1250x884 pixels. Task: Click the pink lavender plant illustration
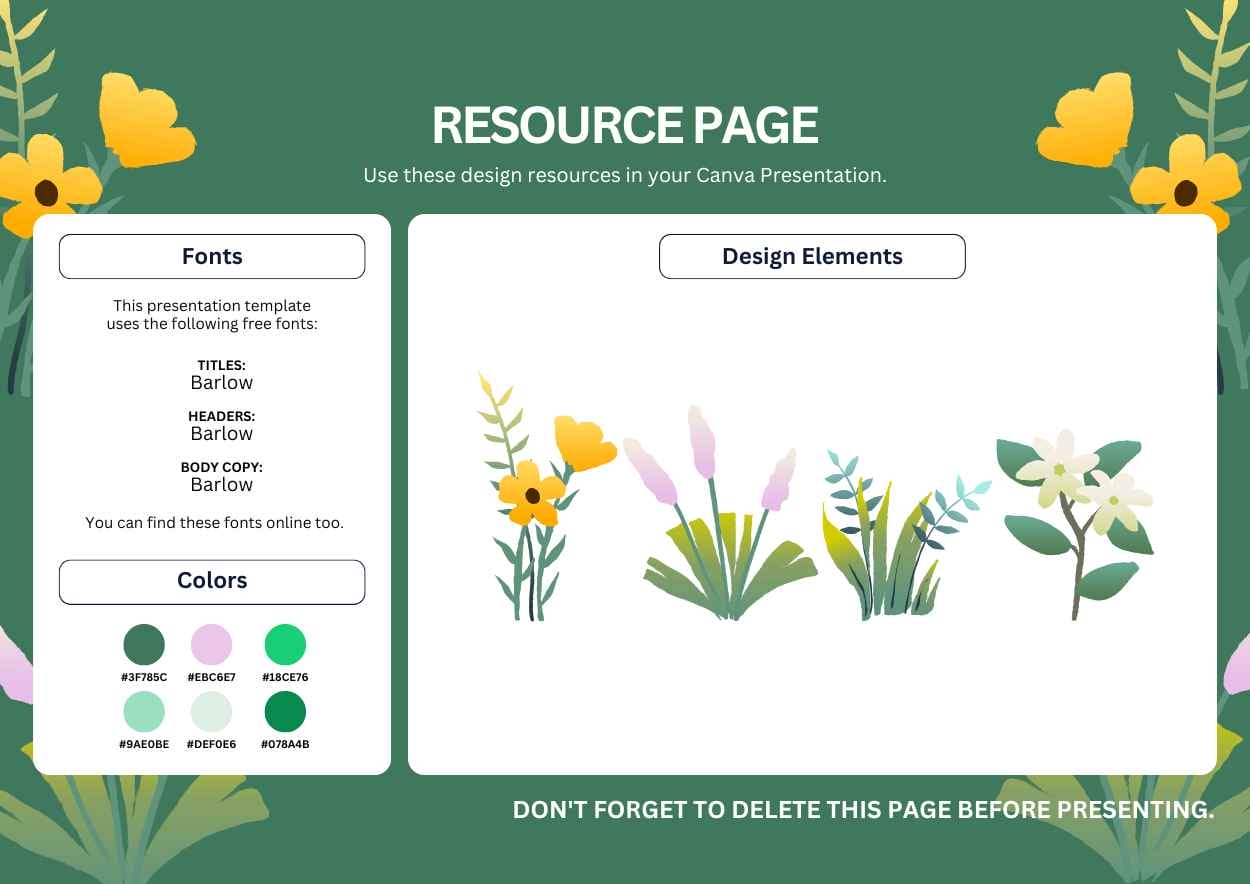click(x=720, y=513)
